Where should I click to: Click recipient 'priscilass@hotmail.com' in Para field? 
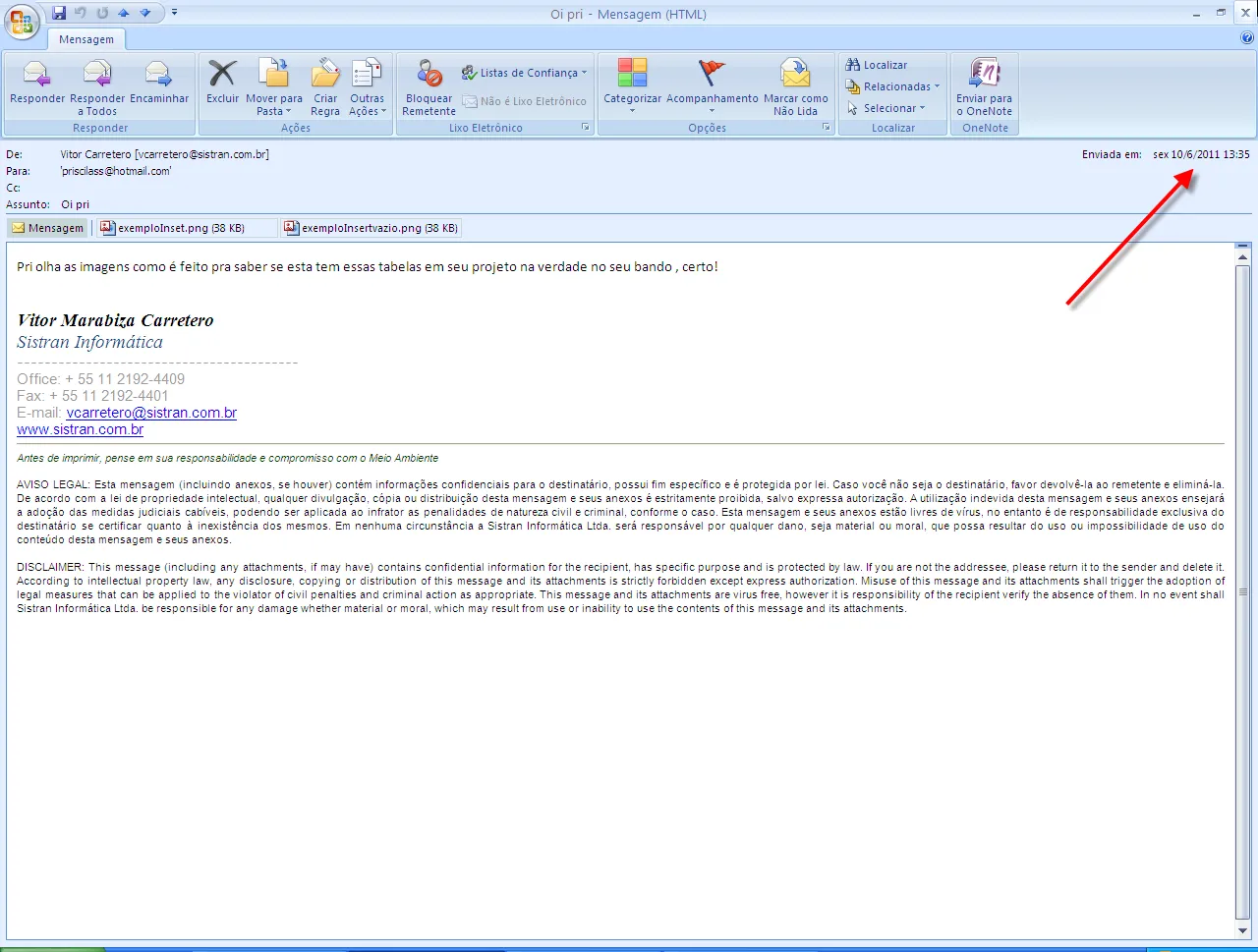point(116,171)
